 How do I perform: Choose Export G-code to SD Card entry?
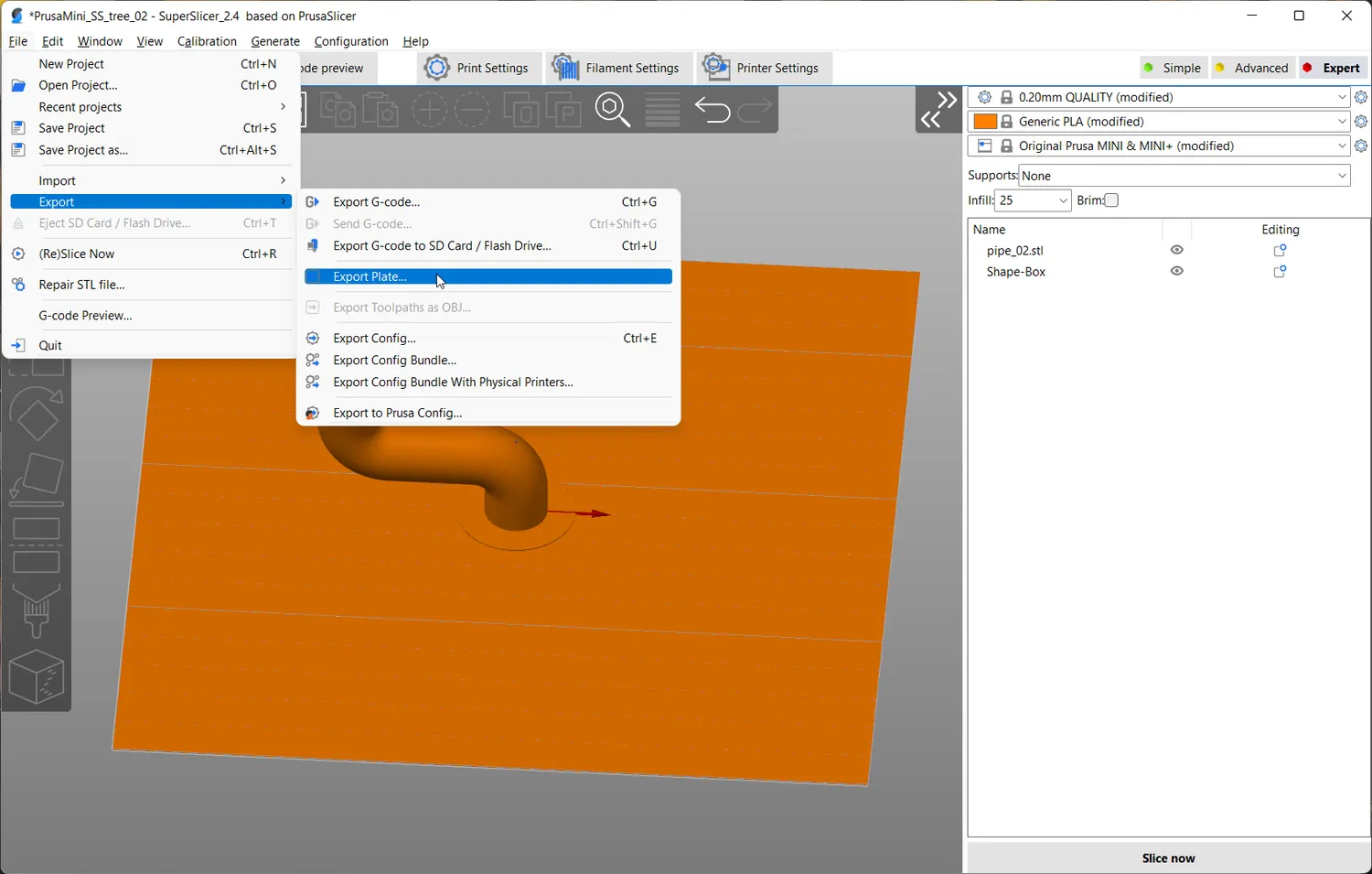point(488,246)
